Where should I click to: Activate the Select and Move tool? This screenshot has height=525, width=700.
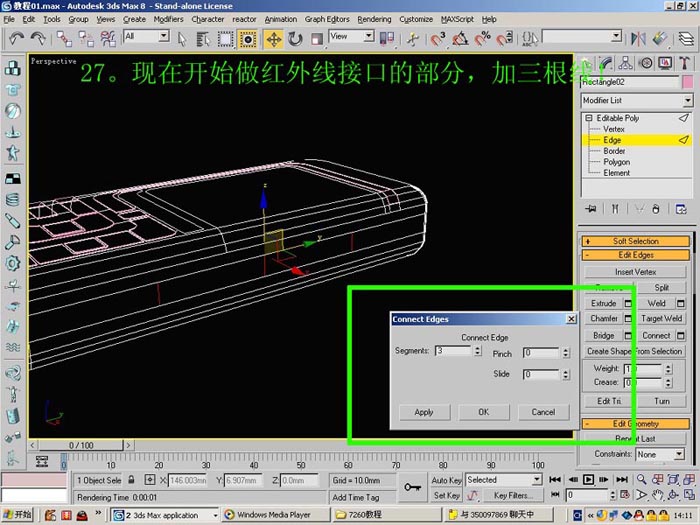click(x=273, y=39)
